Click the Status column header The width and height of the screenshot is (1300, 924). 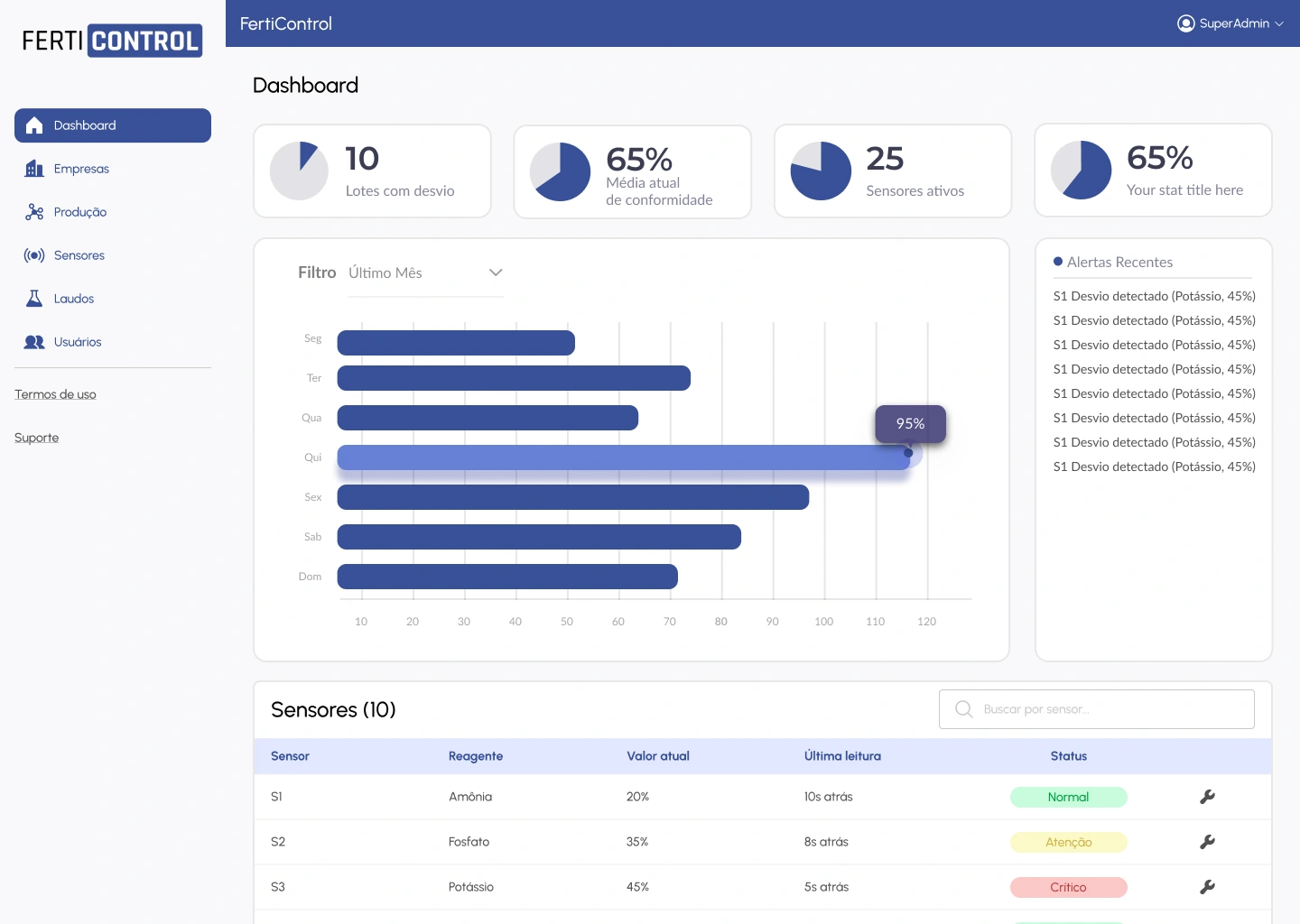point(1068,756)
